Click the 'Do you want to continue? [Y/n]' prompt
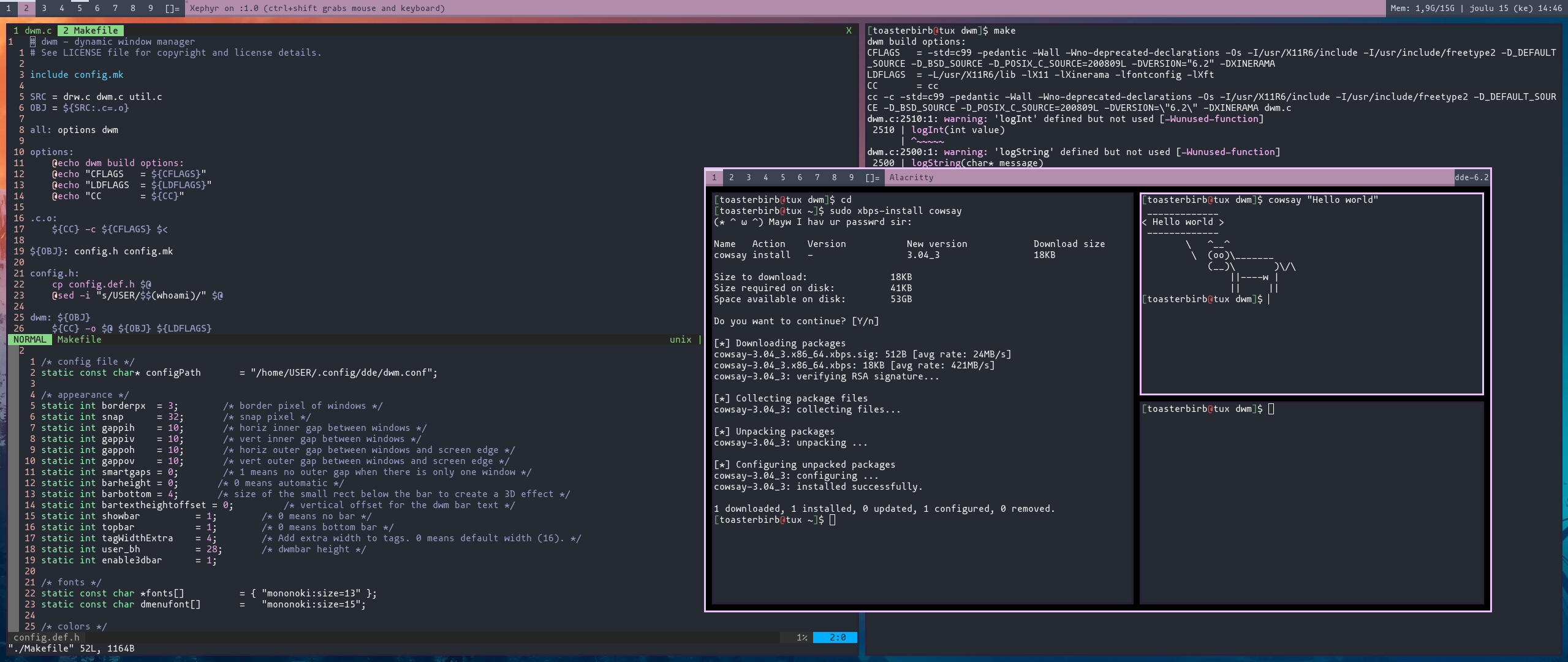The image size is (1568, 662). click(796, 321)
